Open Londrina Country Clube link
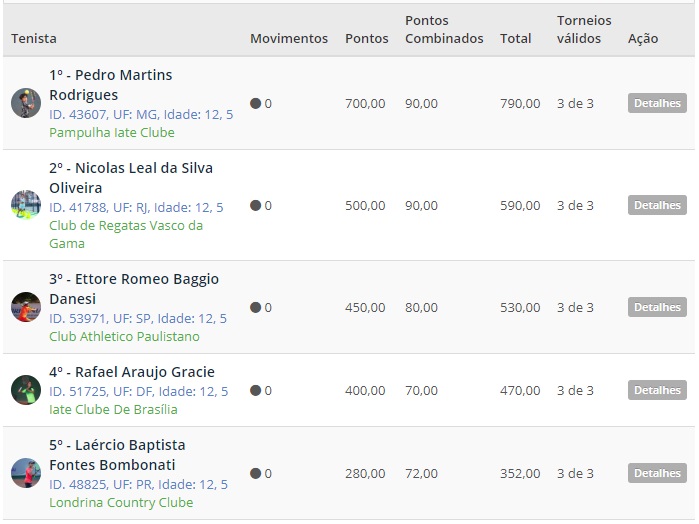This screenshot has height=524, width=699. (x=121, y=502)
